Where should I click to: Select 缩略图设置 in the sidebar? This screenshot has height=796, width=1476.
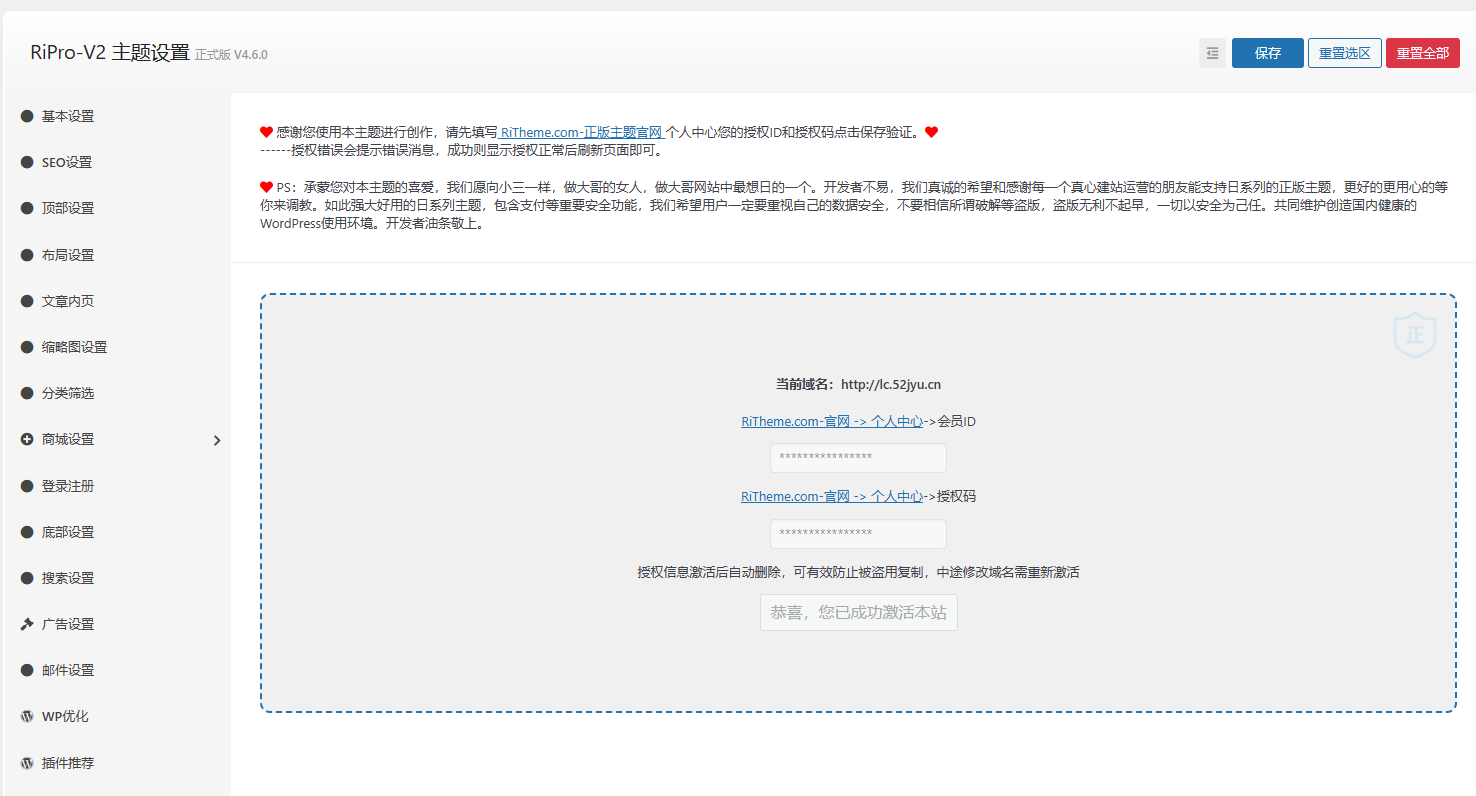point(74,347)
